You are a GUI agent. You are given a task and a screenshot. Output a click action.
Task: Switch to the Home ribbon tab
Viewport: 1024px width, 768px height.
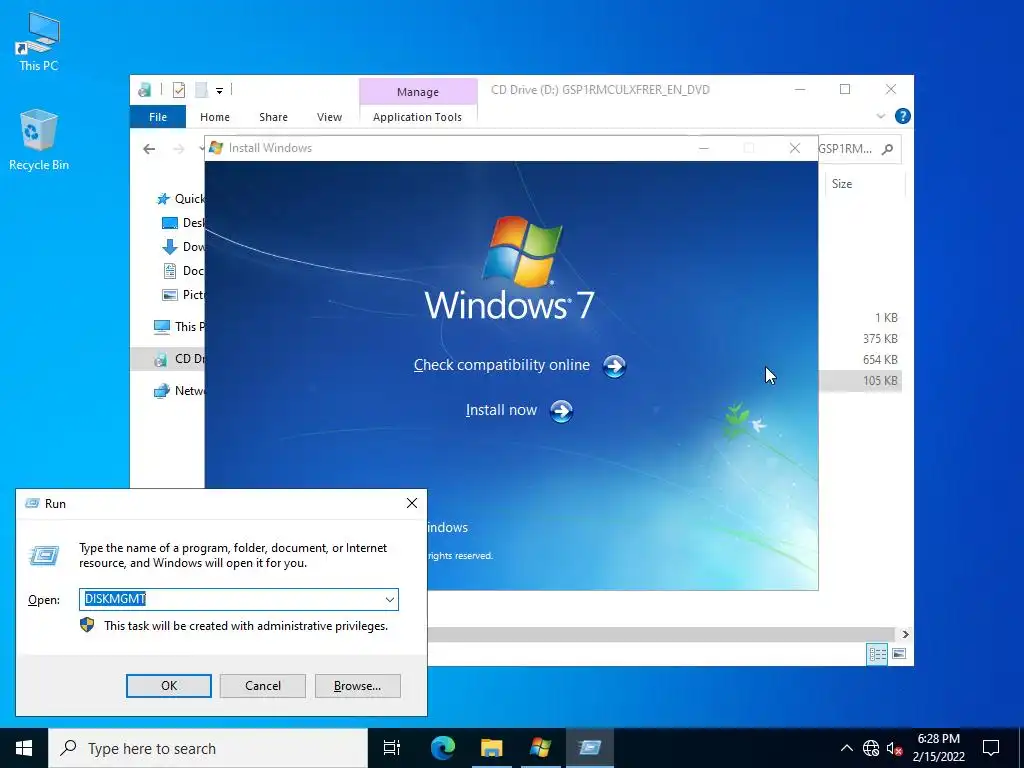click(215, 117)
